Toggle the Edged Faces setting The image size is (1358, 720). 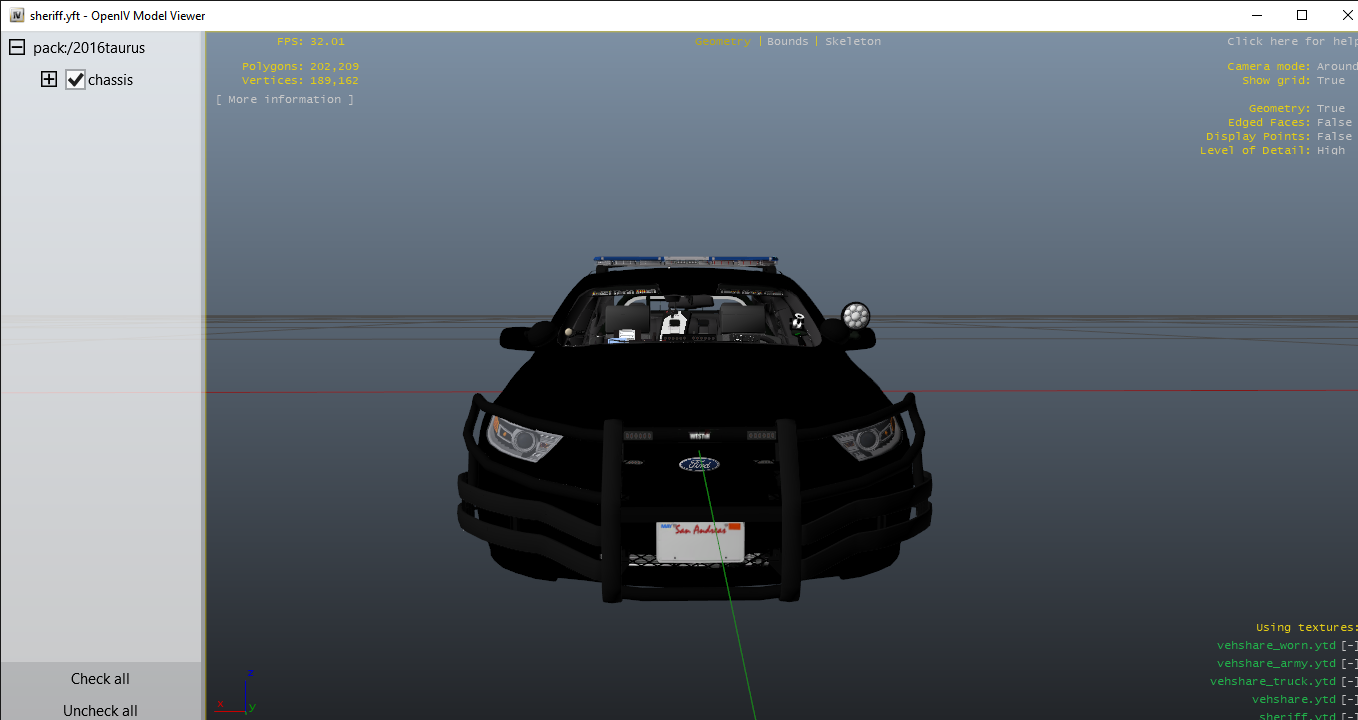[1333, 123]
